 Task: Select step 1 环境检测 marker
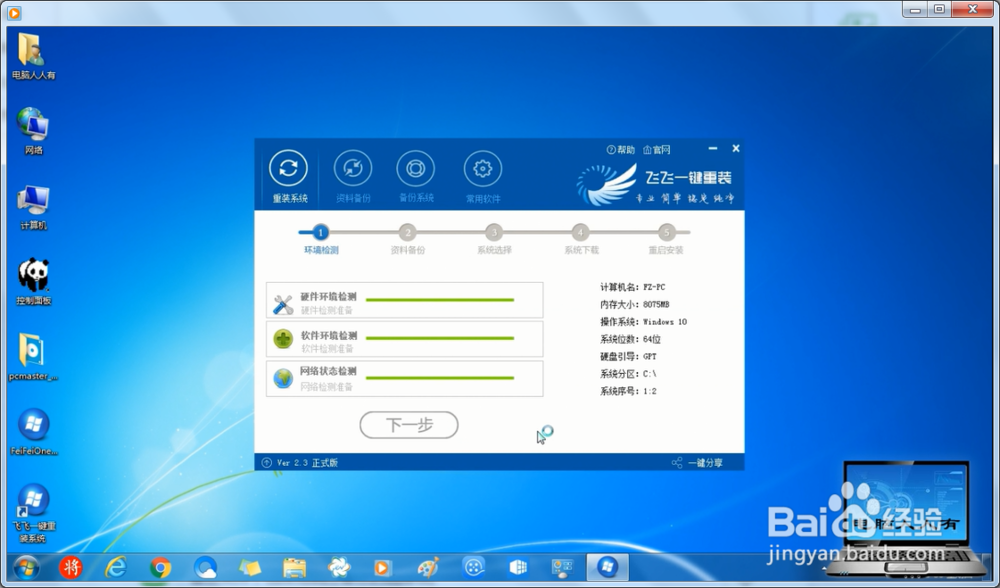point(321,232)
